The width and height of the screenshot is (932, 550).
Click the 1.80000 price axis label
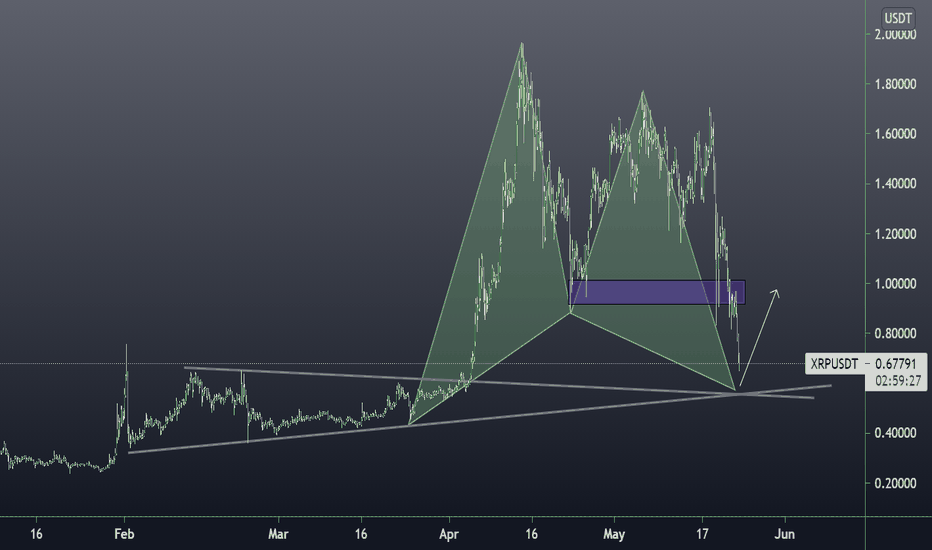[895, 84]
